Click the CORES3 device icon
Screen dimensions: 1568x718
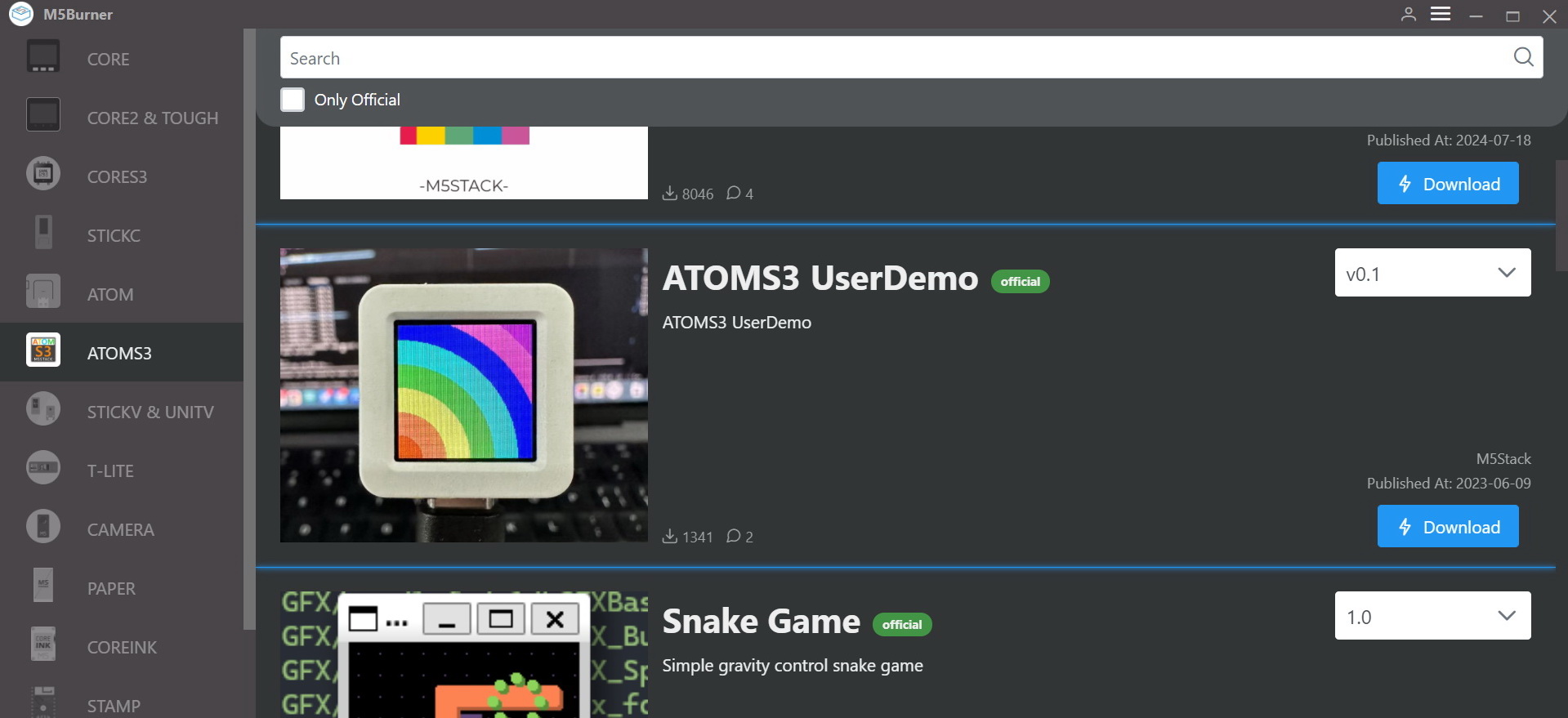click(42, 173)
